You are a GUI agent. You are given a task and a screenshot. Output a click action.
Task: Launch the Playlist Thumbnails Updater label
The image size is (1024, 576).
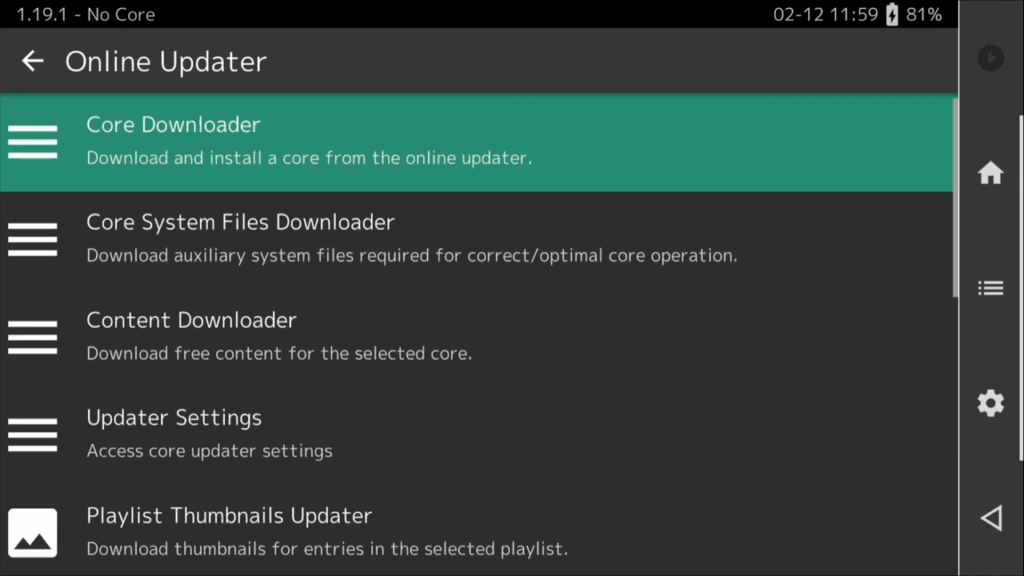[229, 516]
